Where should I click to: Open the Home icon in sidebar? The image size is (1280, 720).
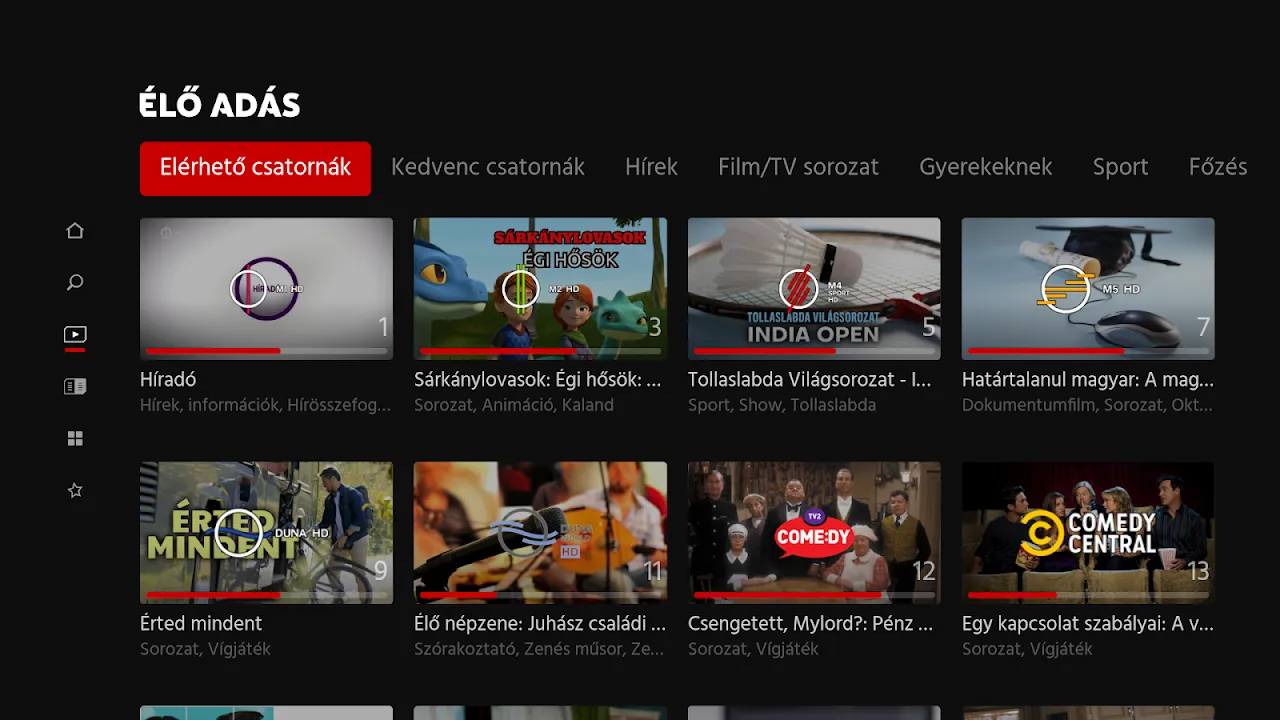pyautogui.click(x=75, y=231)
